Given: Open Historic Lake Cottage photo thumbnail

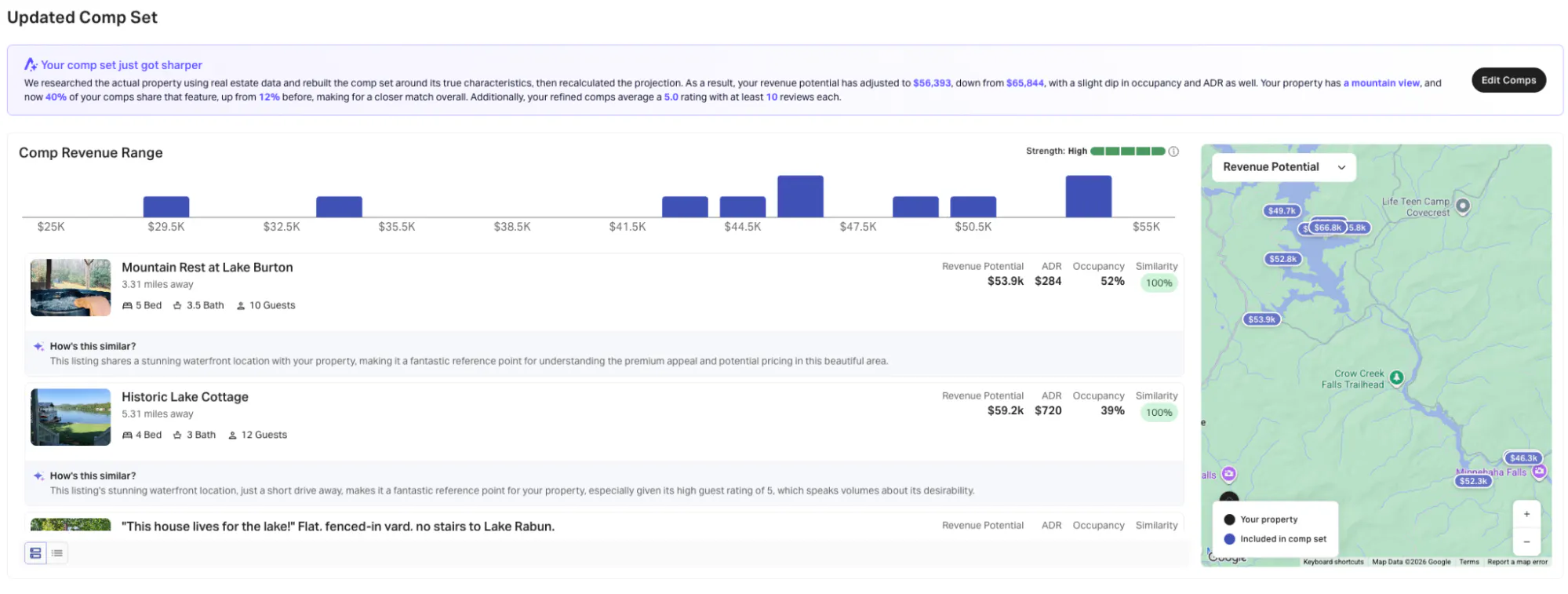Looking at the screenshot, I should (x=71, y=417).
